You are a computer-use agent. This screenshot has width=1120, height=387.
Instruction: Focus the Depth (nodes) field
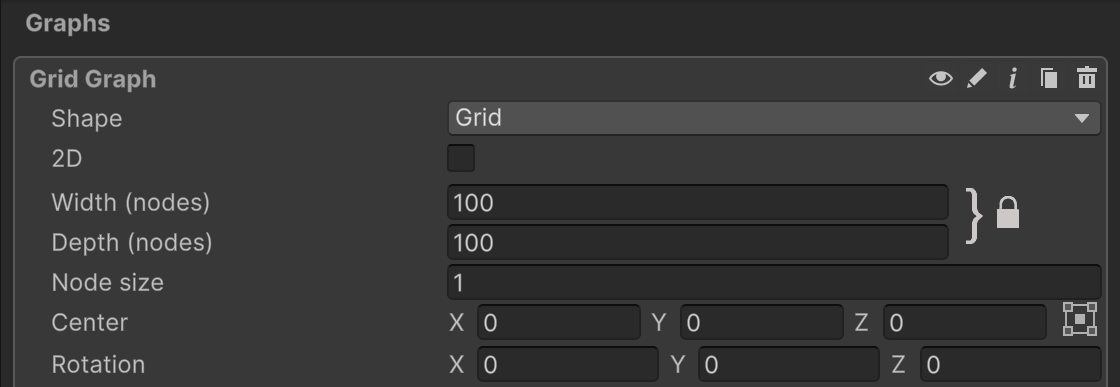698,243
